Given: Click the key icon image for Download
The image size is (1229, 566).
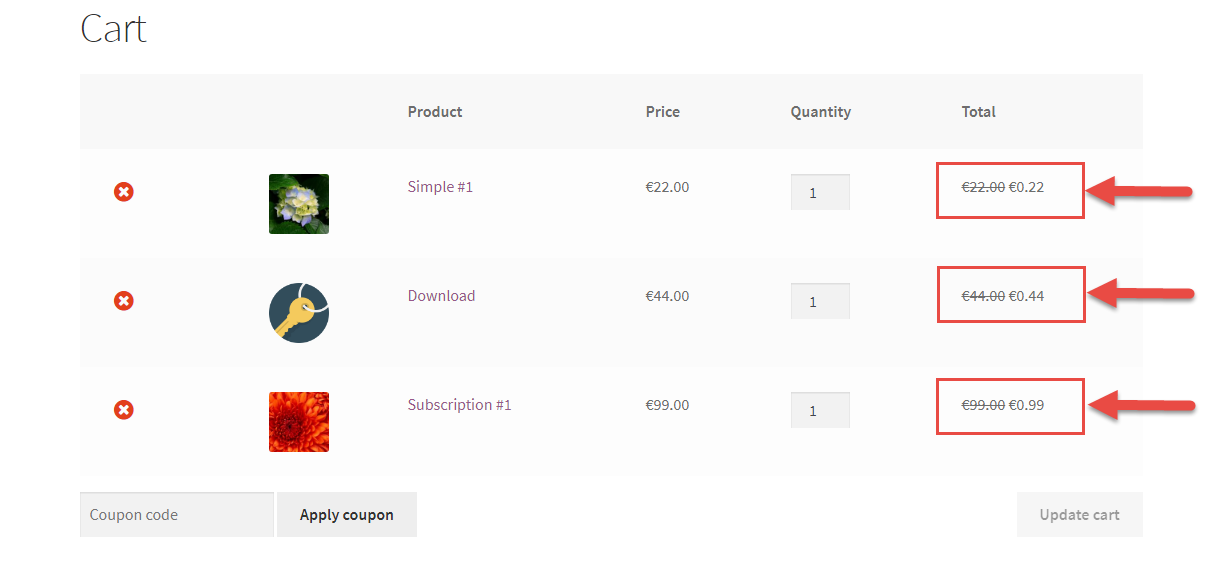Looking at the screenshot, I should [299, 313].
